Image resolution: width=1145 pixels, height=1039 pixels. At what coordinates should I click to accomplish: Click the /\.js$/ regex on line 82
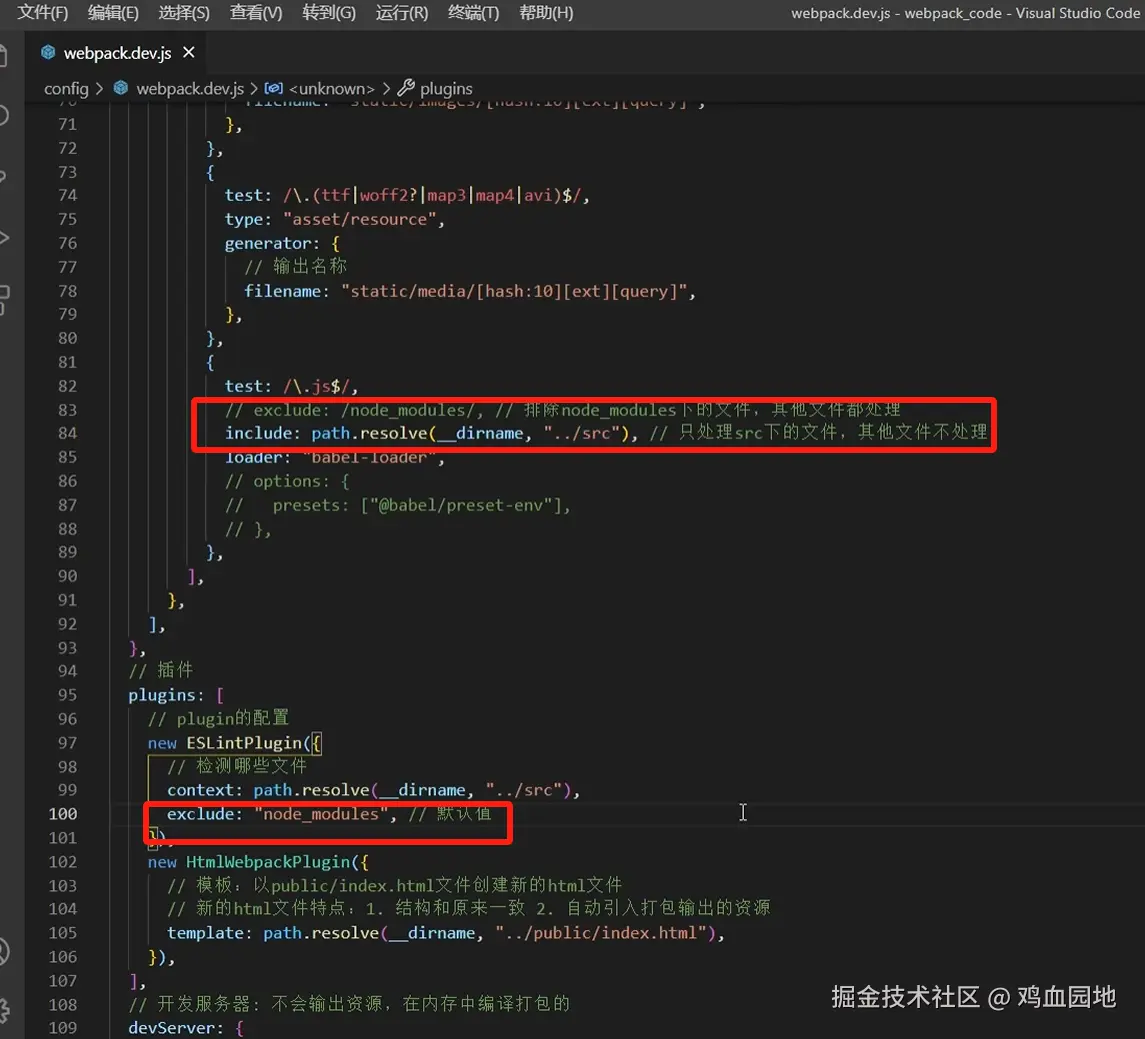coord(316,386)
